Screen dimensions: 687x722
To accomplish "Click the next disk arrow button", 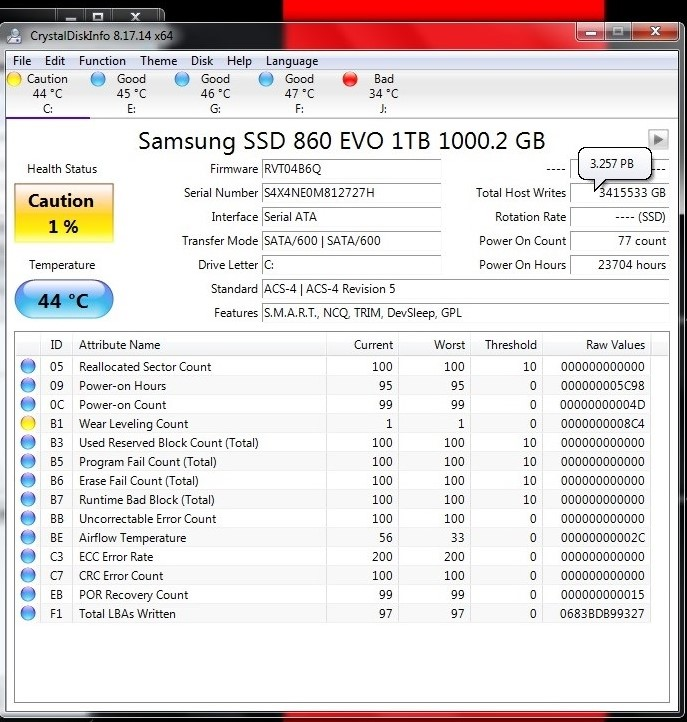I will [x=658, y=139].
